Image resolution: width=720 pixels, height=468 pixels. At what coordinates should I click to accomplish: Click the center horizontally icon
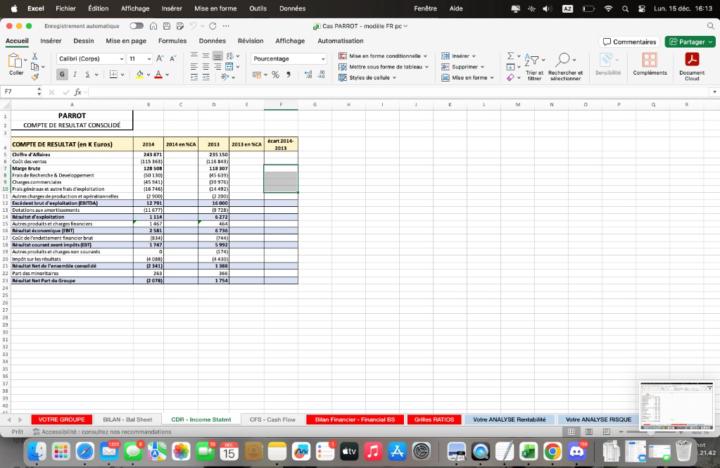[206, 67]
